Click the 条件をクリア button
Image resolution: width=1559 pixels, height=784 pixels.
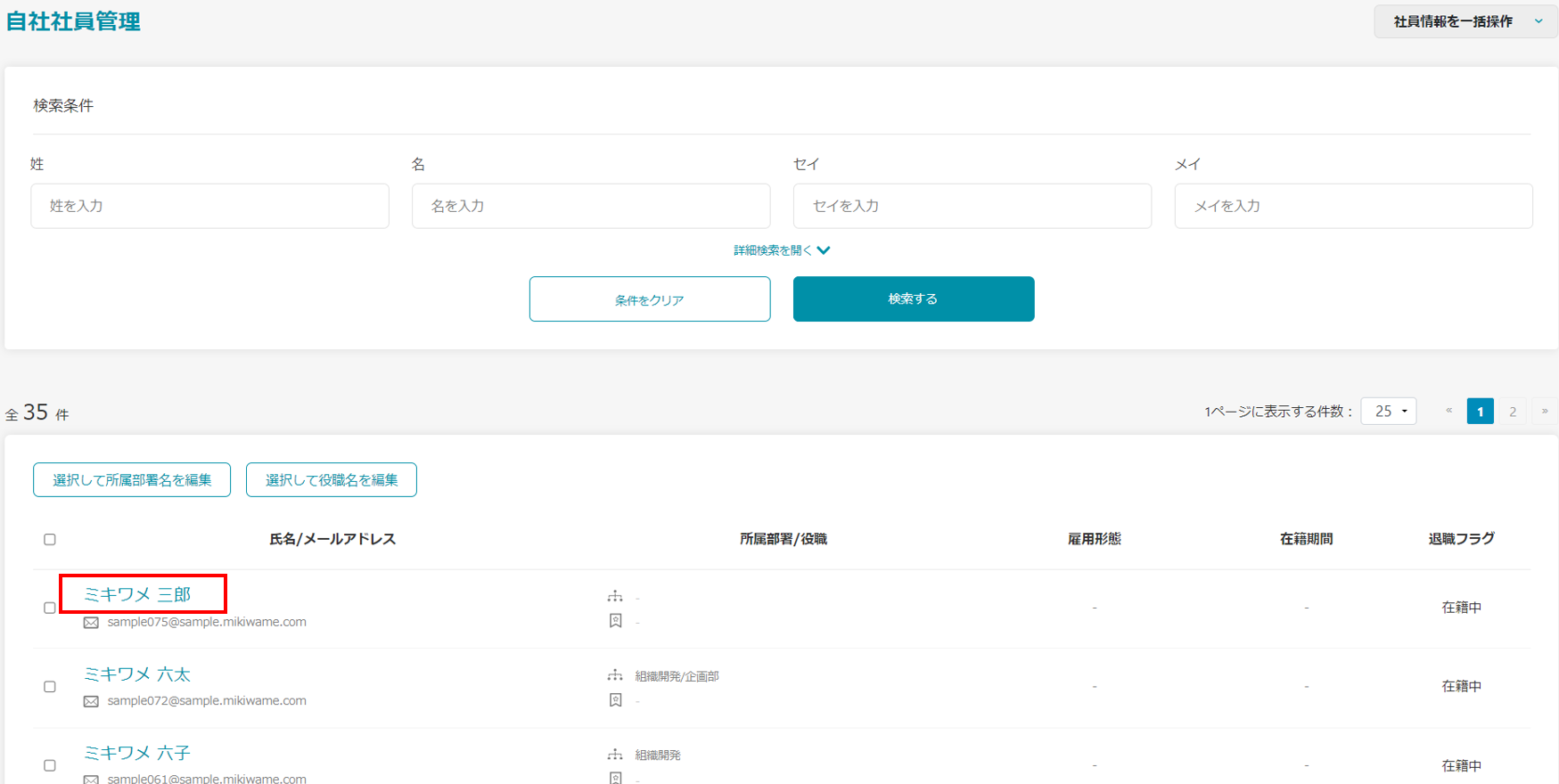649,299
